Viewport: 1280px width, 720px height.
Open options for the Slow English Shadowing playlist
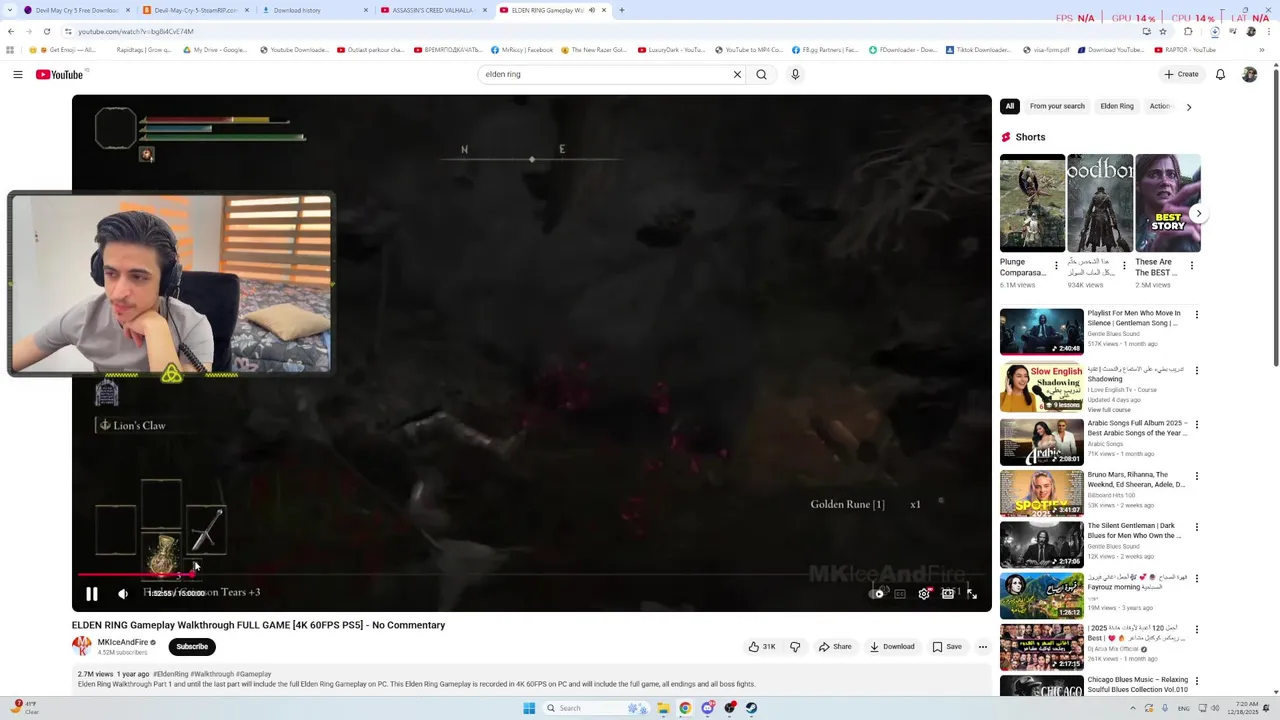(x=1196, y=371)
